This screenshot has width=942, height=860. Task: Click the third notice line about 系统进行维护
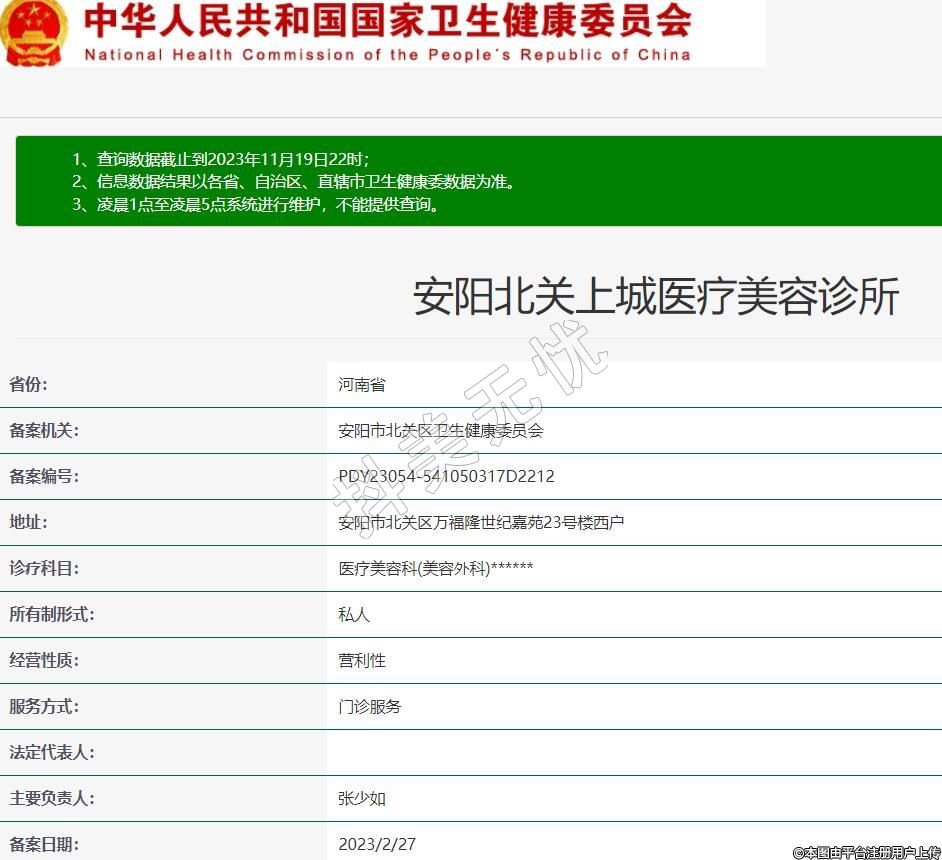pyautogui.click(x=256, y=205)
